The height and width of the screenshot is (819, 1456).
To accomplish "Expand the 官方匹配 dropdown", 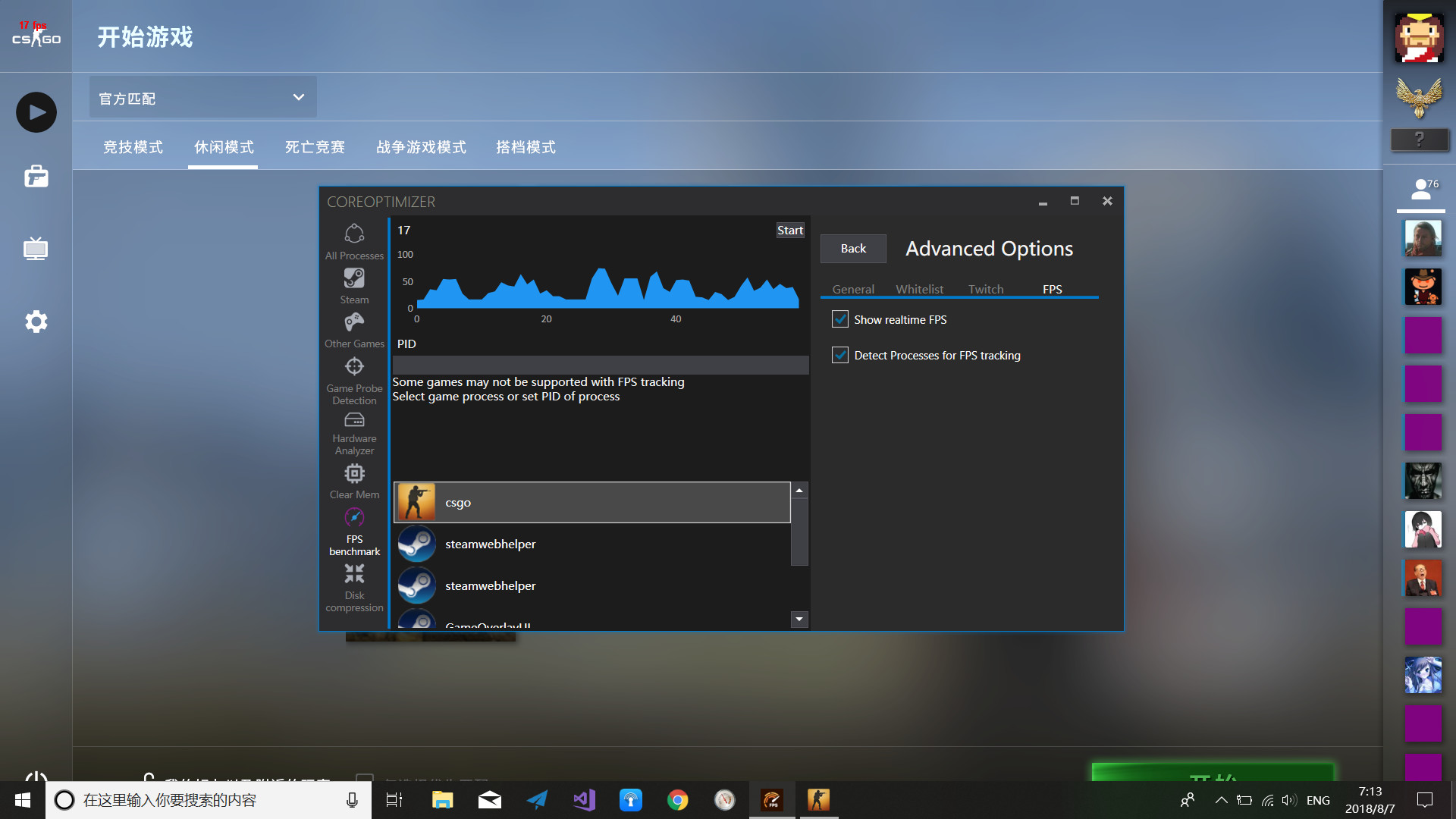I will pyautogui.click(x=203, y=97).
